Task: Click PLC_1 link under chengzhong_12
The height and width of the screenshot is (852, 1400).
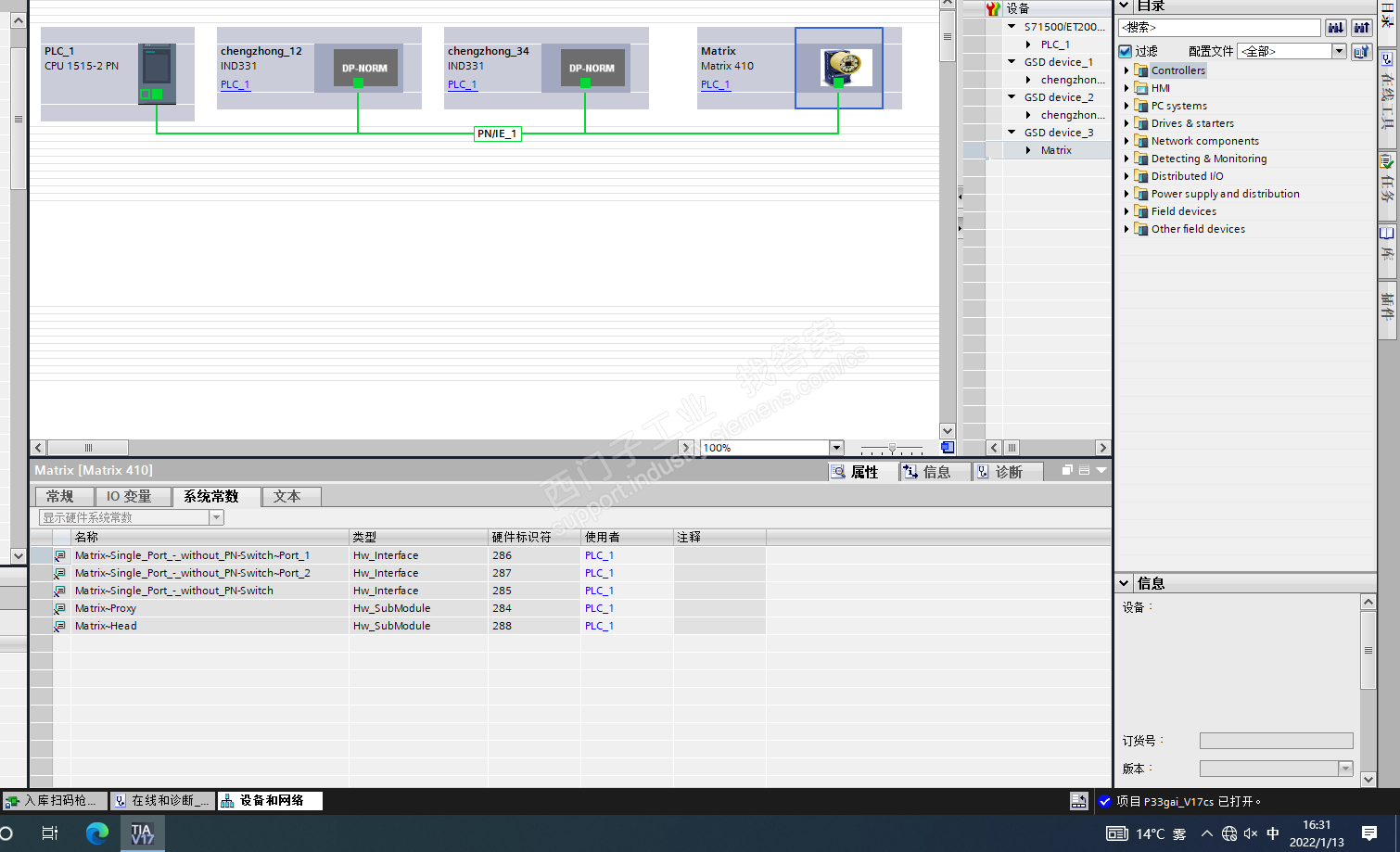Action: (x=235, y=84)
